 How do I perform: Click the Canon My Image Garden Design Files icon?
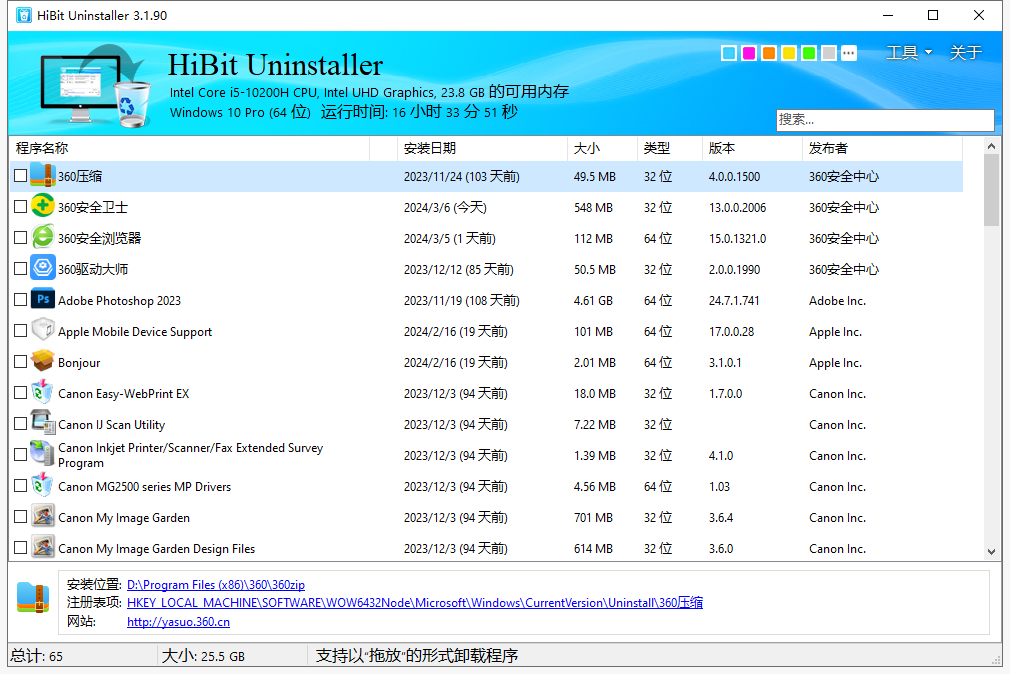click(43, 547)
